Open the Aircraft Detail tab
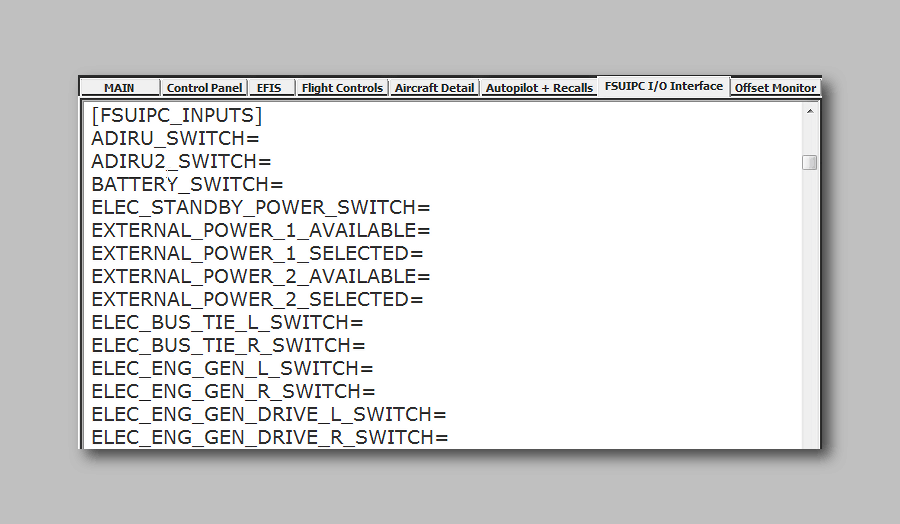900x524 pixels. (x=434, y=88)
